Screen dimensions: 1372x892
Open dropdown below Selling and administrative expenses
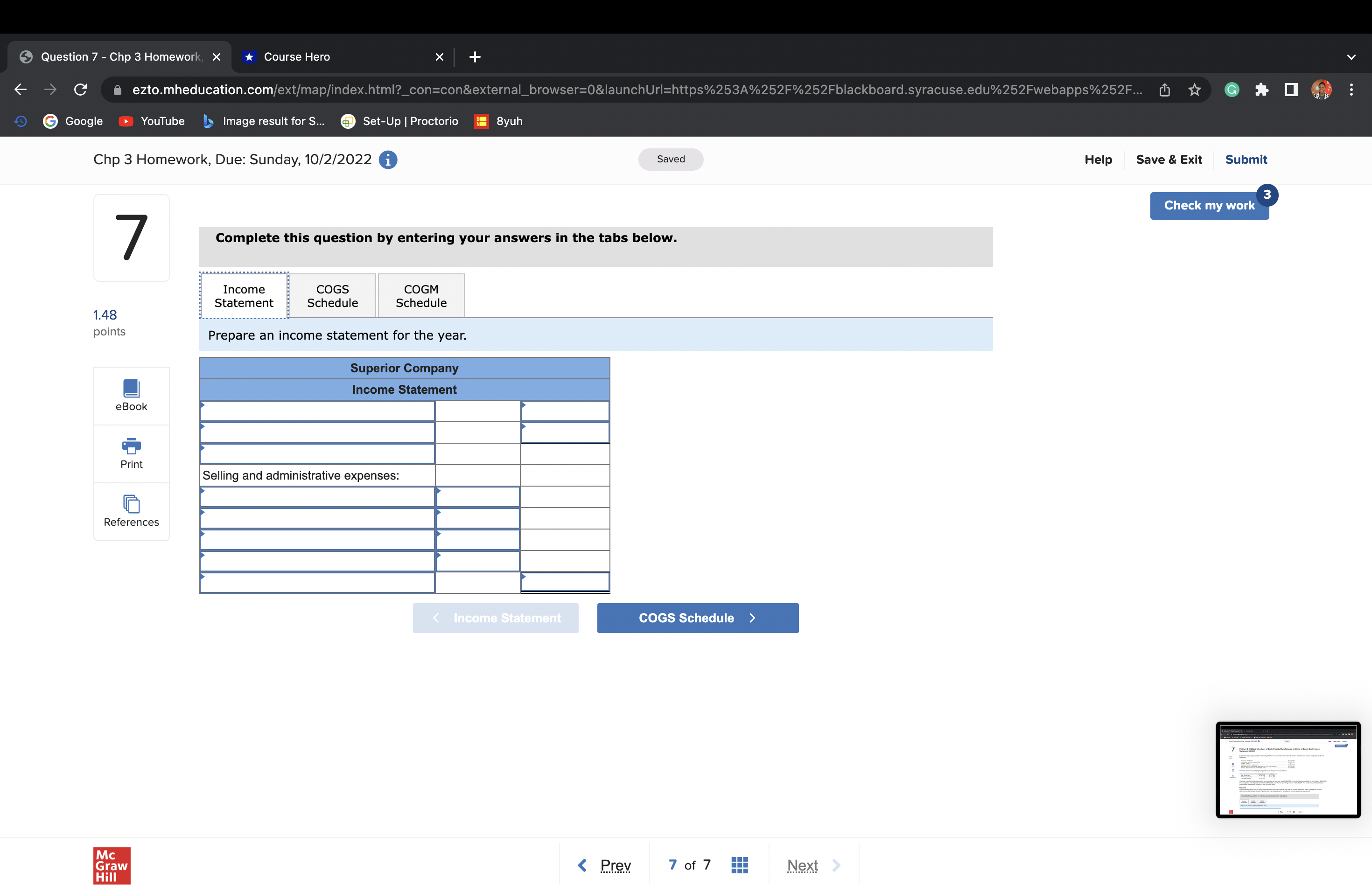click(x=317, y=497)
